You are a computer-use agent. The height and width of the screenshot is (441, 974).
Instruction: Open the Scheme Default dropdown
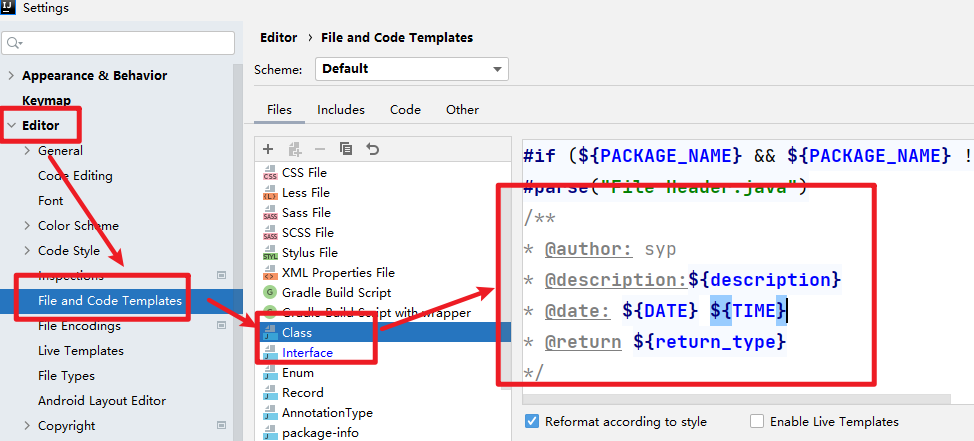coord(412,68)
